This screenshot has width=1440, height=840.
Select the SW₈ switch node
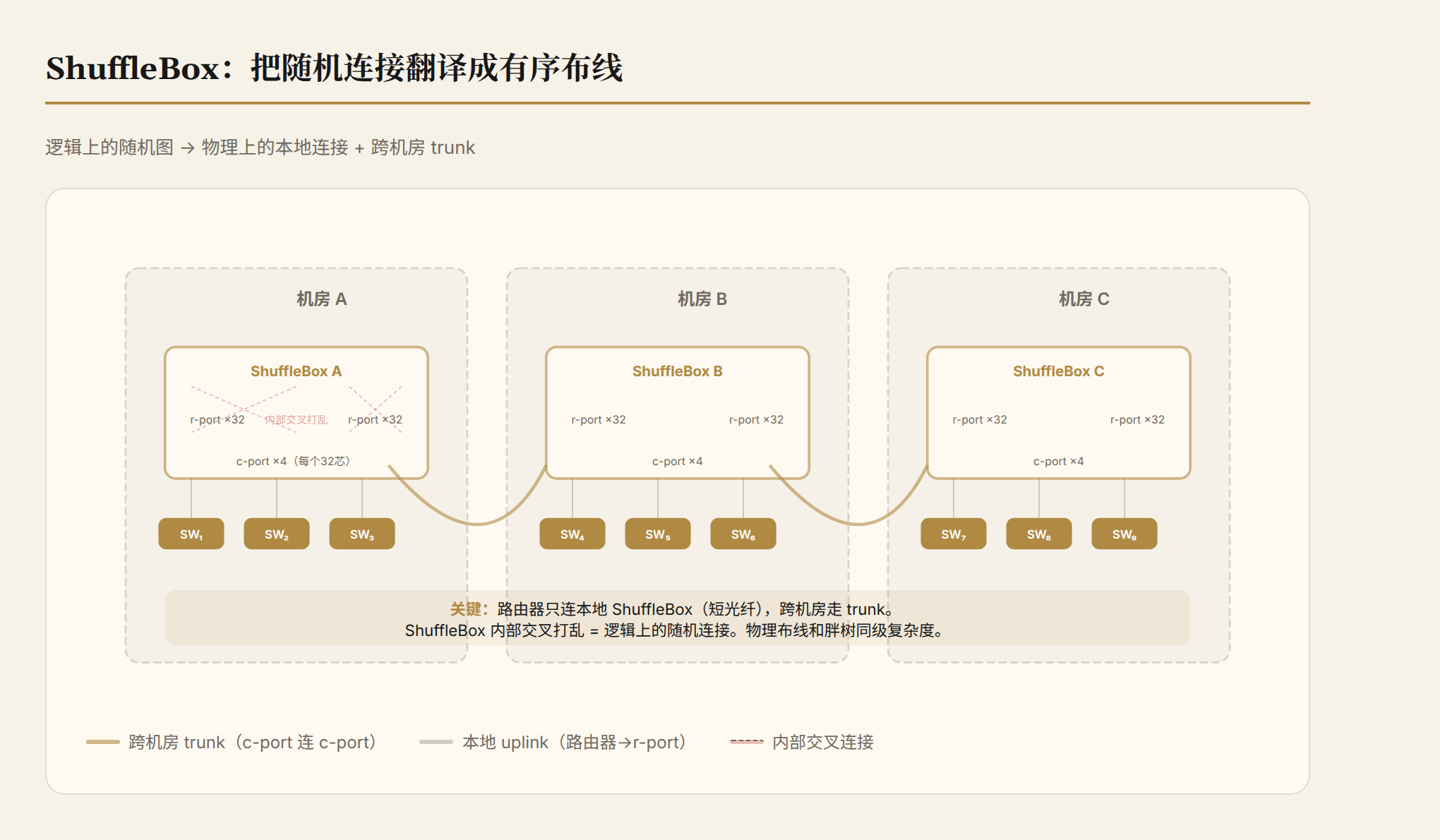[1039, 534]
